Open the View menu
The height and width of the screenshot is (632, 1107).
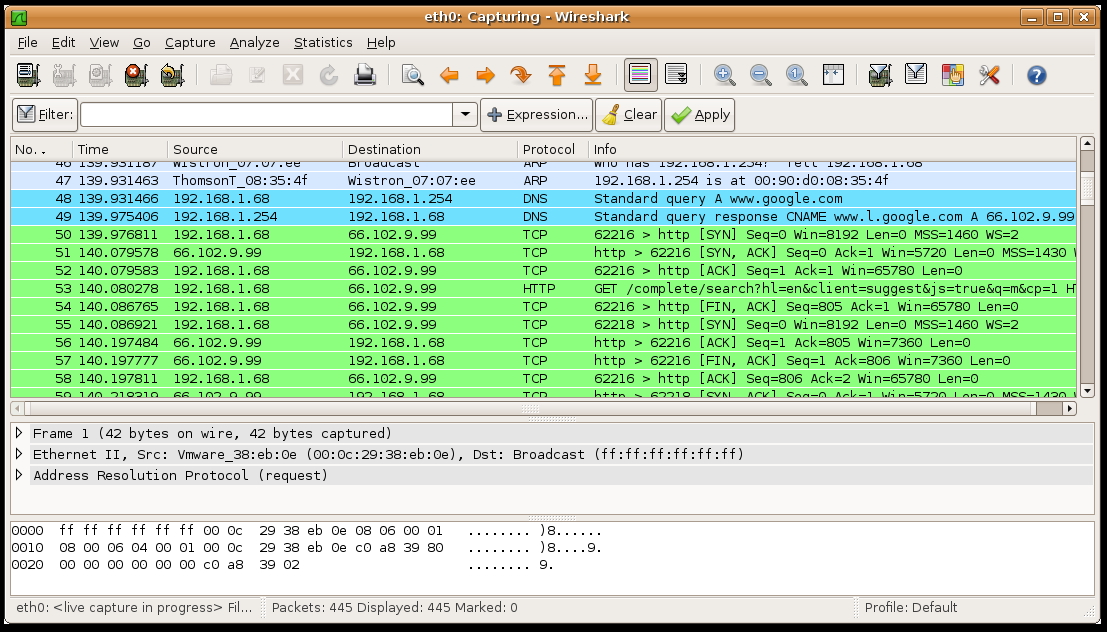(104, 42)
